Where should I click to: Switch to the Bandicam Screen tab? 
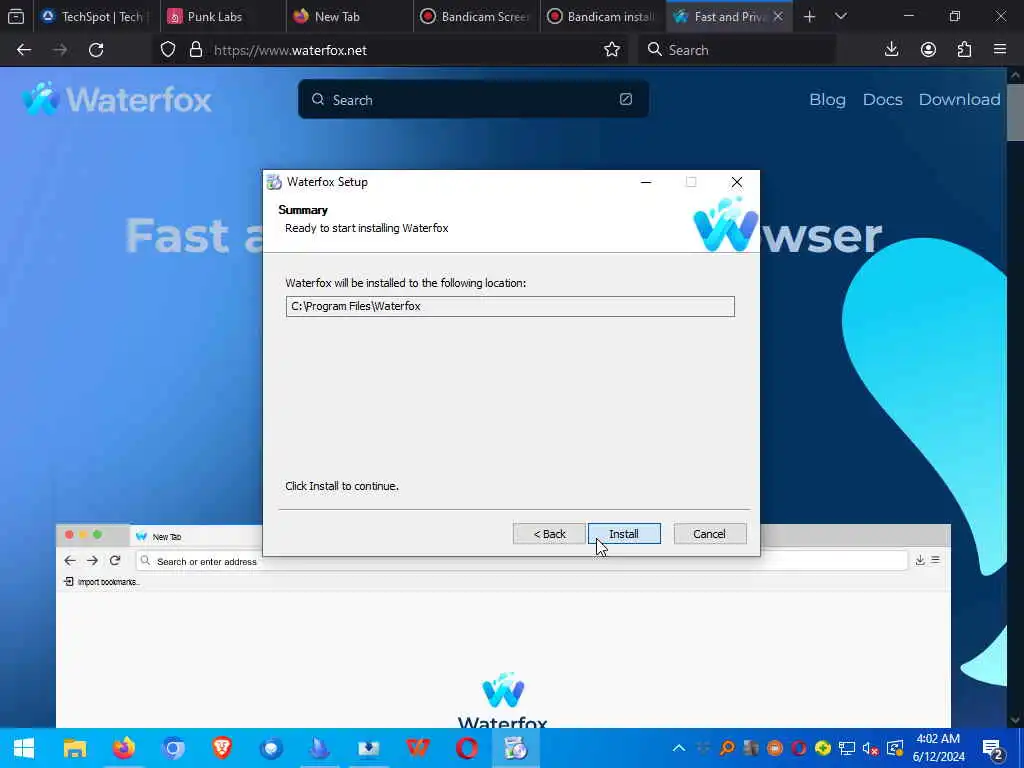pyautogui.click(x=475, y=17)
